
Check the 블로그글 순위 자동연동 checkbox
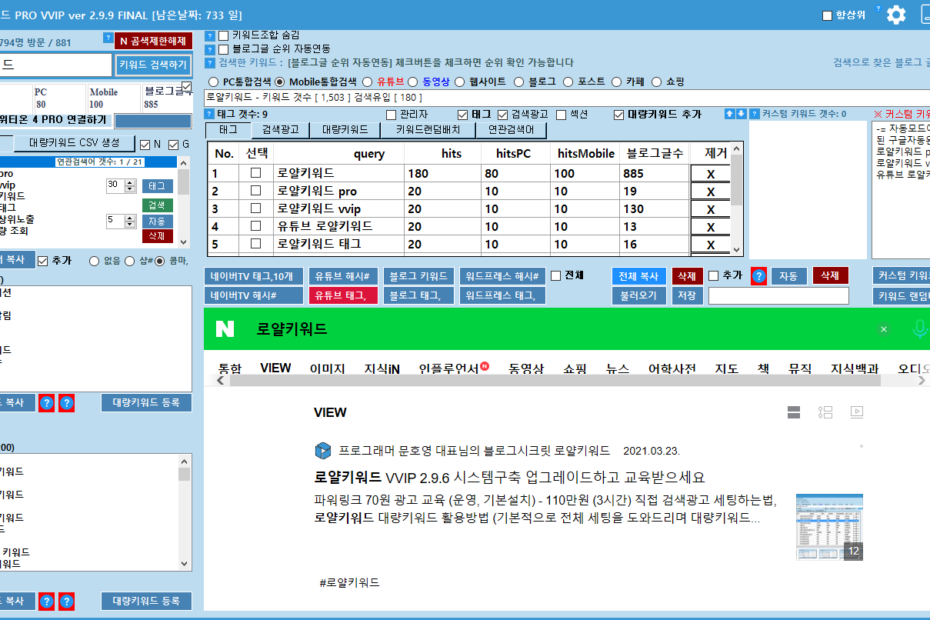[x=224, y=49]
